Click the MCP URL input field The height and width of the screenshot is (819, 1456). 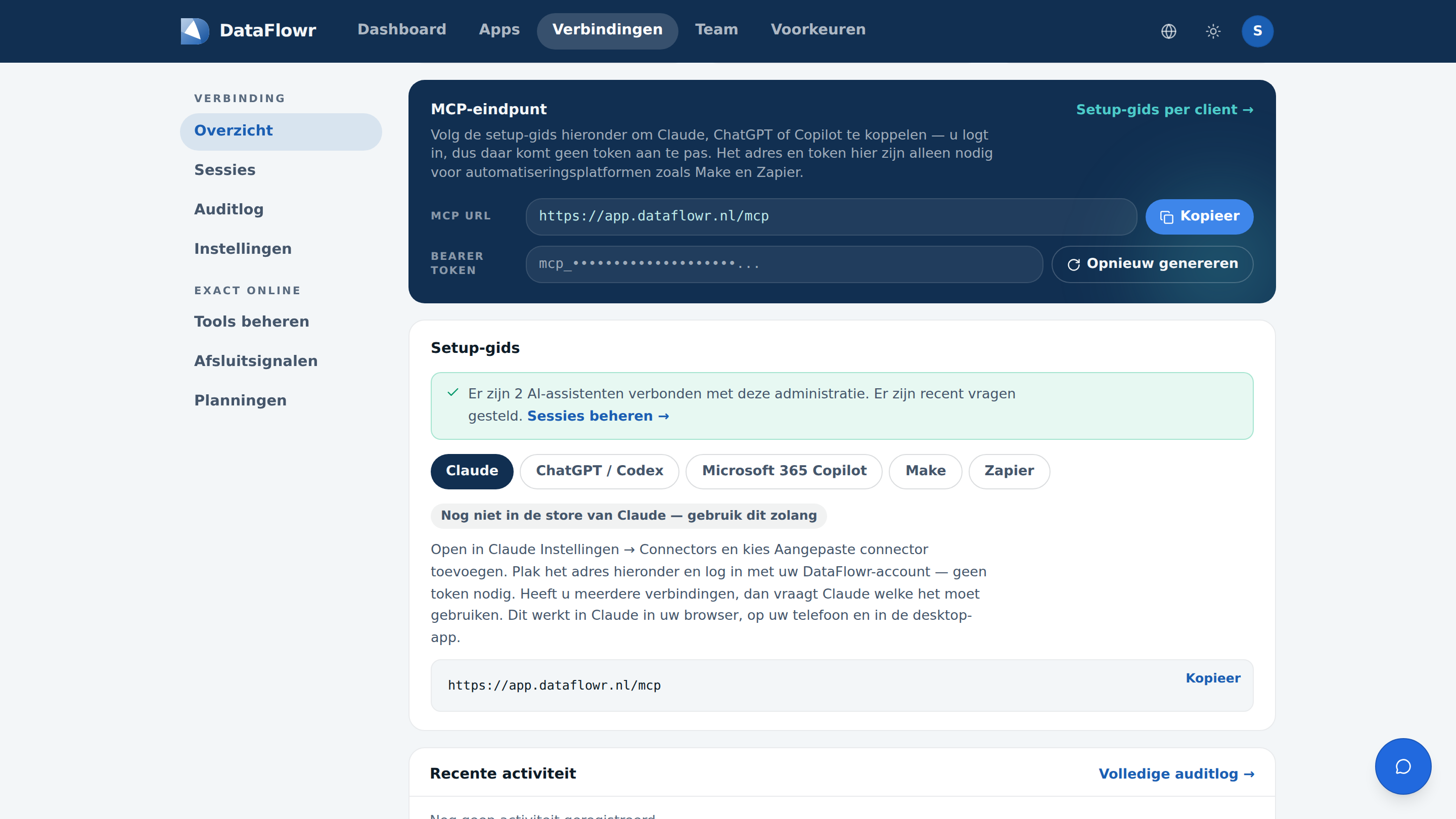click(831, 216)
